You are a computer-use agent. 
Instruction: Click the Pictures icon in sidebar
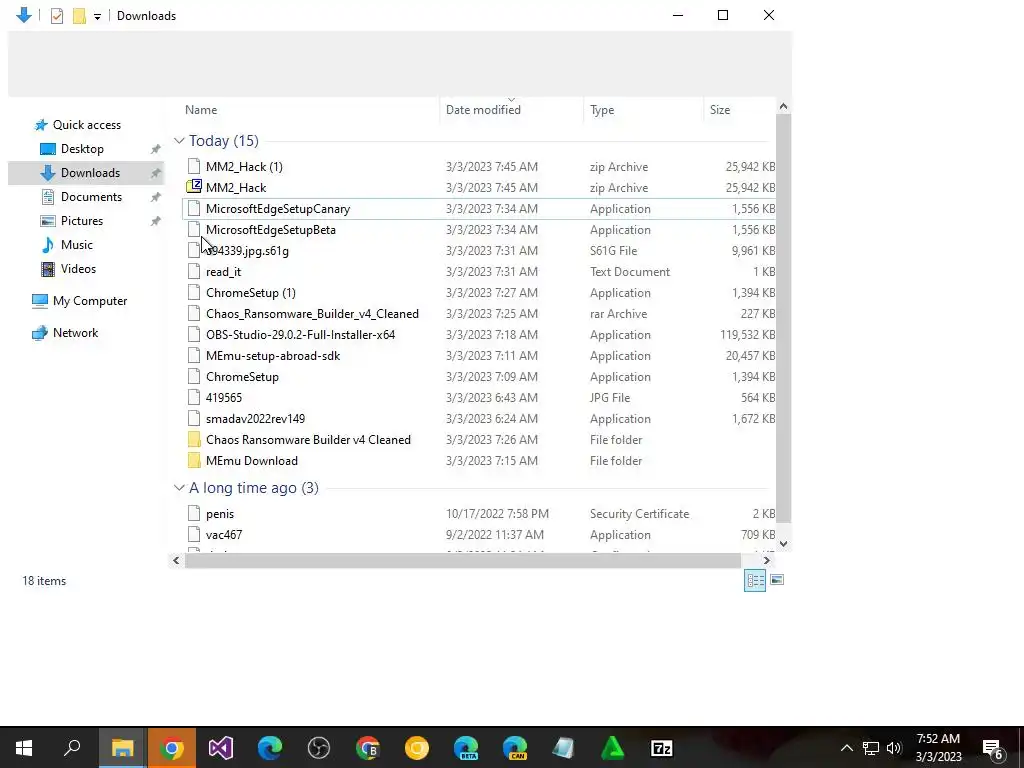pos(48,221)
